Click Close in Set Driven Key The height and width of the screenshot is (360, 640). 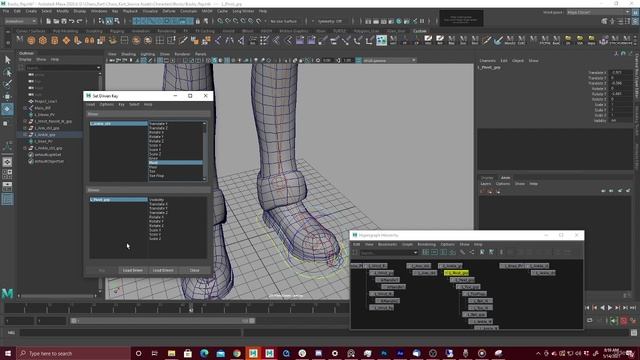(x=194, y=270)
